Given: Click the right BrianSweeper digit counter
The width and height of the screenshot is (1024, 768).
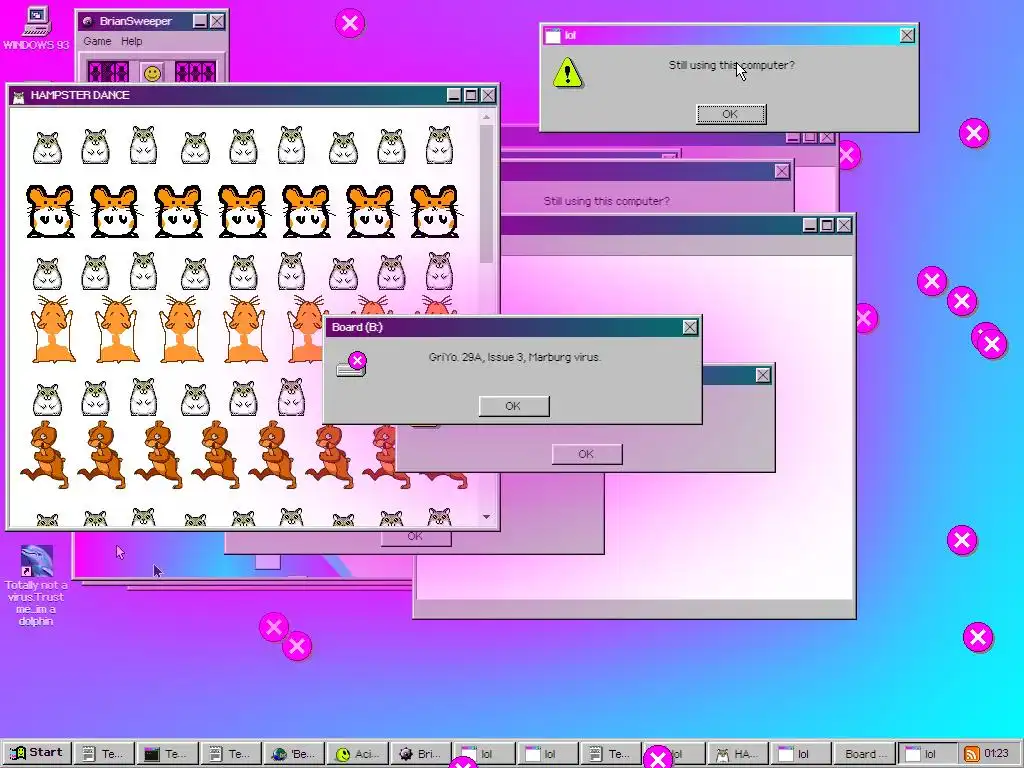Looking at the screenshot, I should [x=195, y=72].
